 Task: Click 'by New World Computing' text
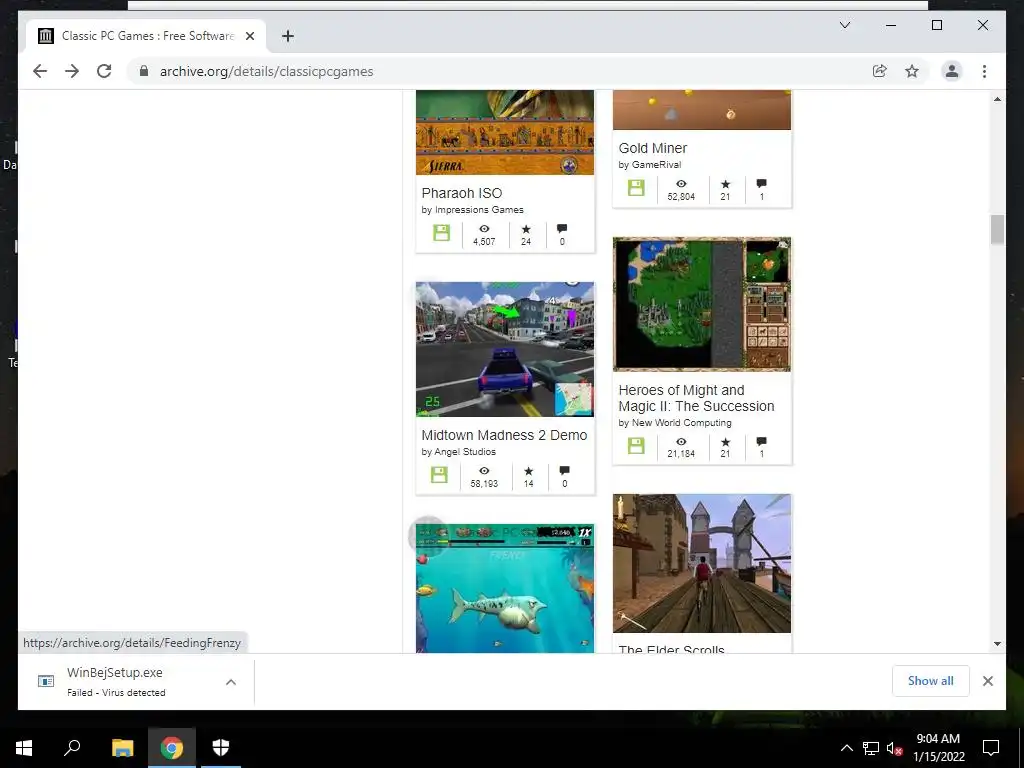[675, 423]
